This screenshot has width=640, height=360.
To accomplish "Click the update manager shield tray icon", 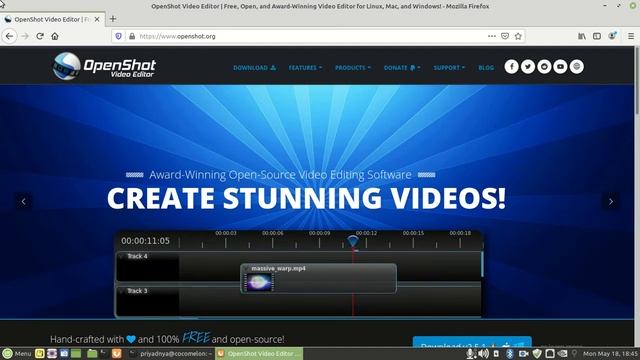I will click(x=537, y=353).
